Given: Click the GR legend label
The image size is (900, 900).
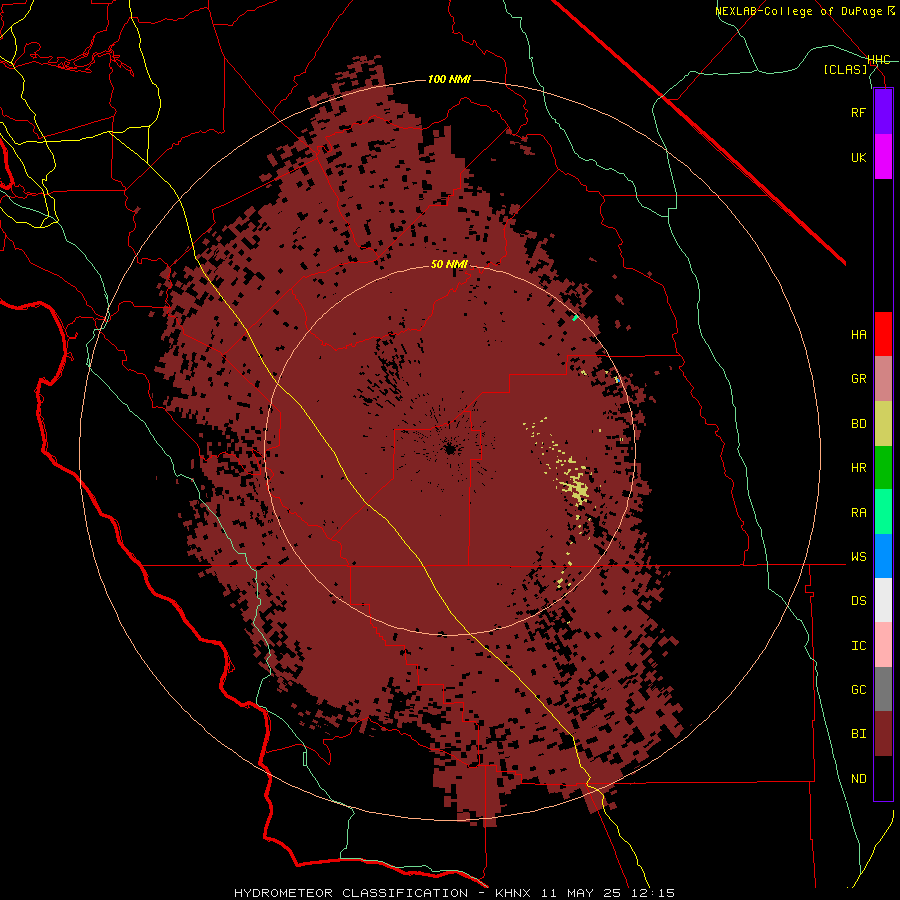Looking at the screenshot, I should pos(858,379).
